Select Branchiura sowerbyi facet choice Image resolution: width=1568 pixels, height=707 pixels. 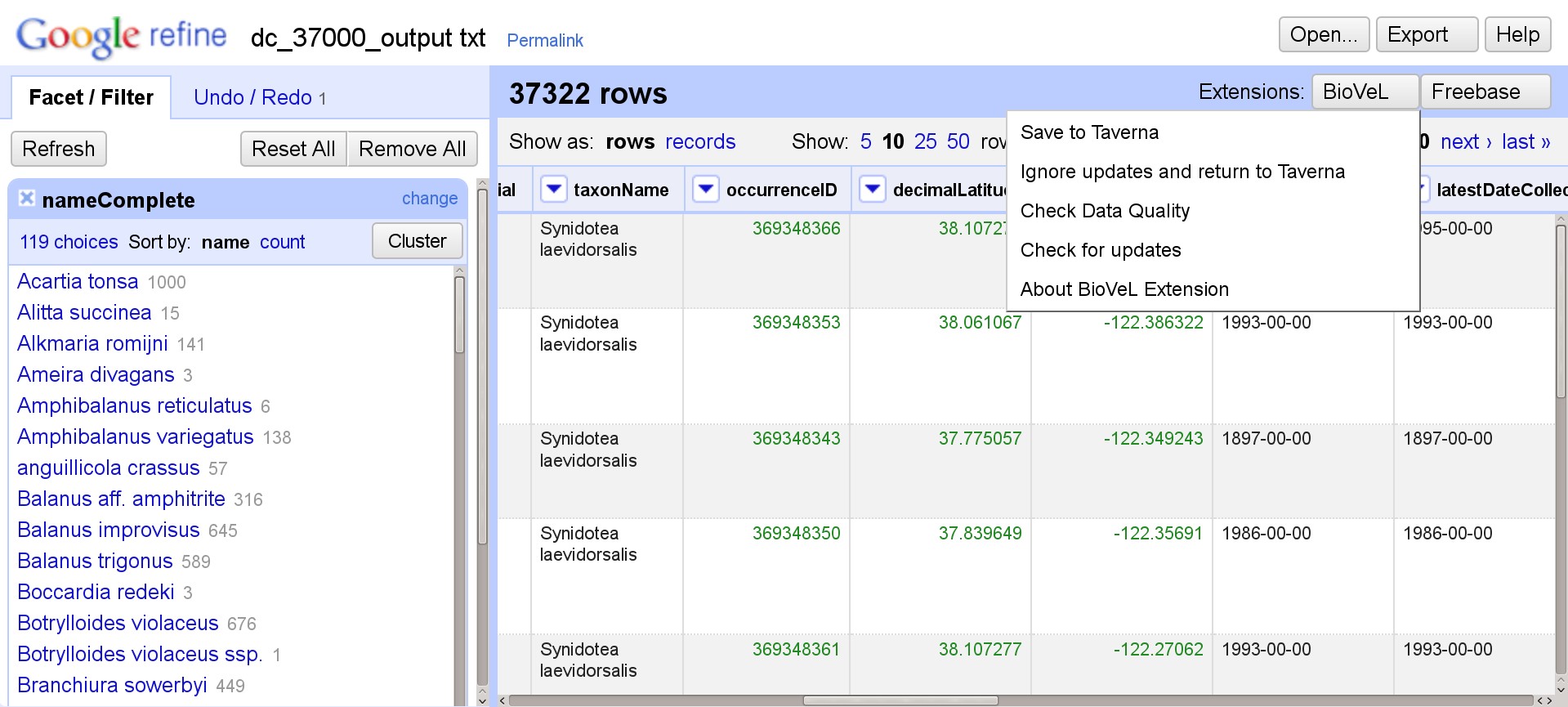coord(112,685)
